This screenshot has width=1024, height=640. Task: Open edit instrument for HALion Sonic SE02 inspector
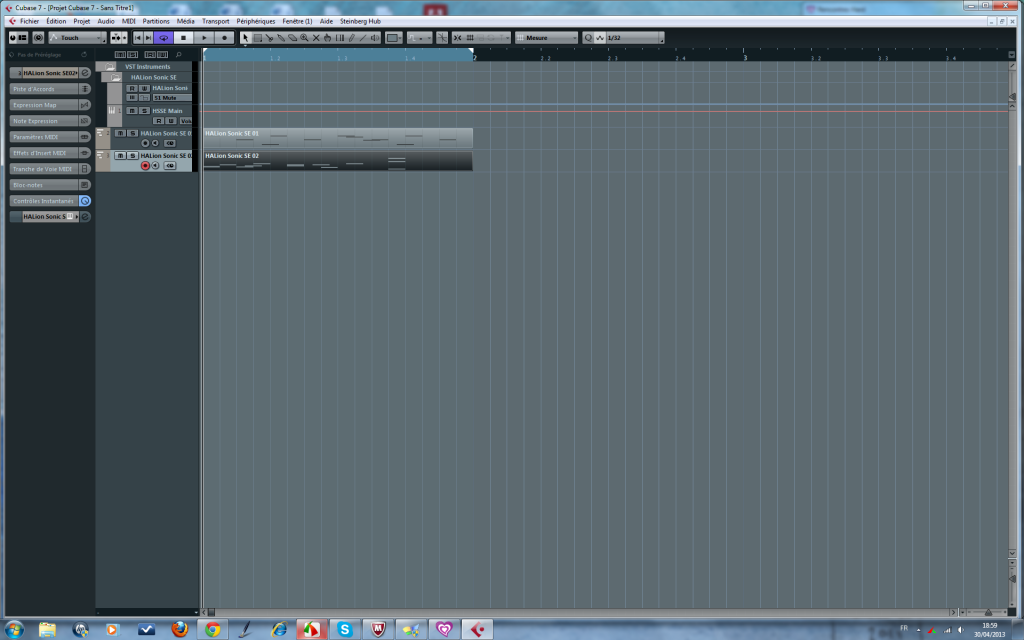(x=85, y=72)
